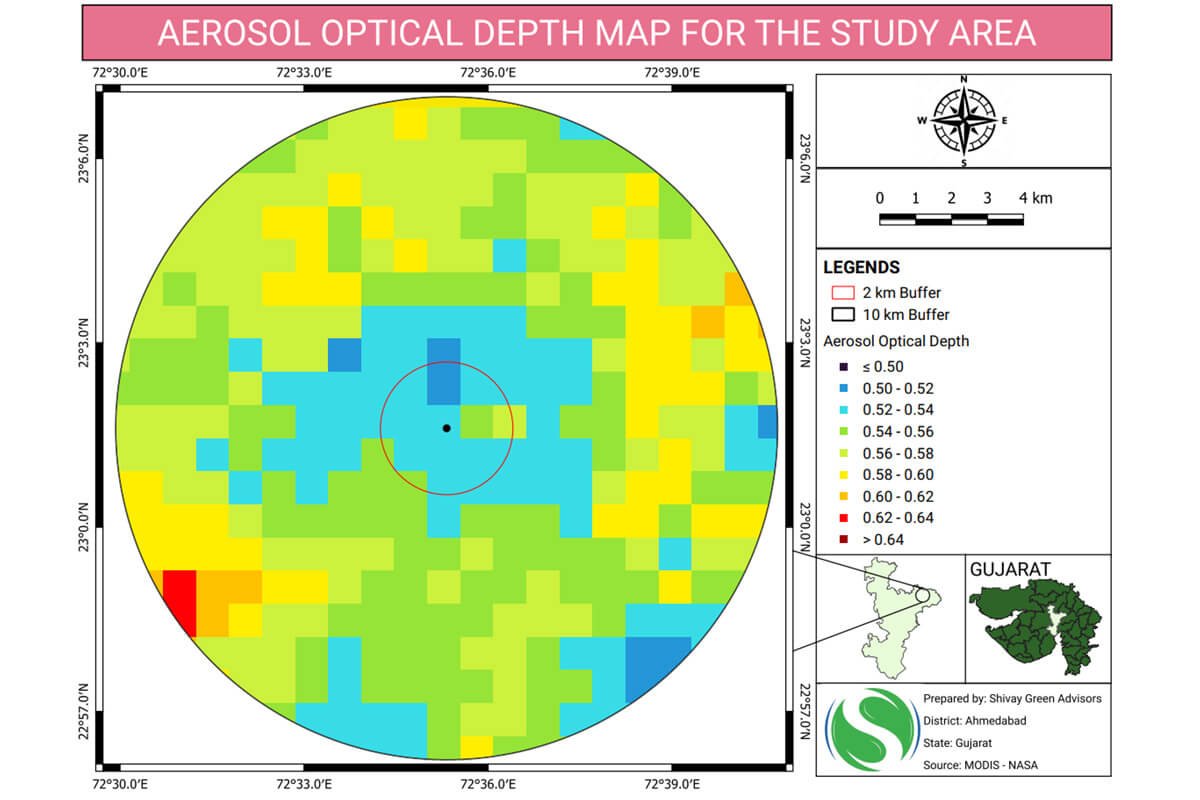
Task: Click the small circle marker on district inset
Action: point(922,595)
